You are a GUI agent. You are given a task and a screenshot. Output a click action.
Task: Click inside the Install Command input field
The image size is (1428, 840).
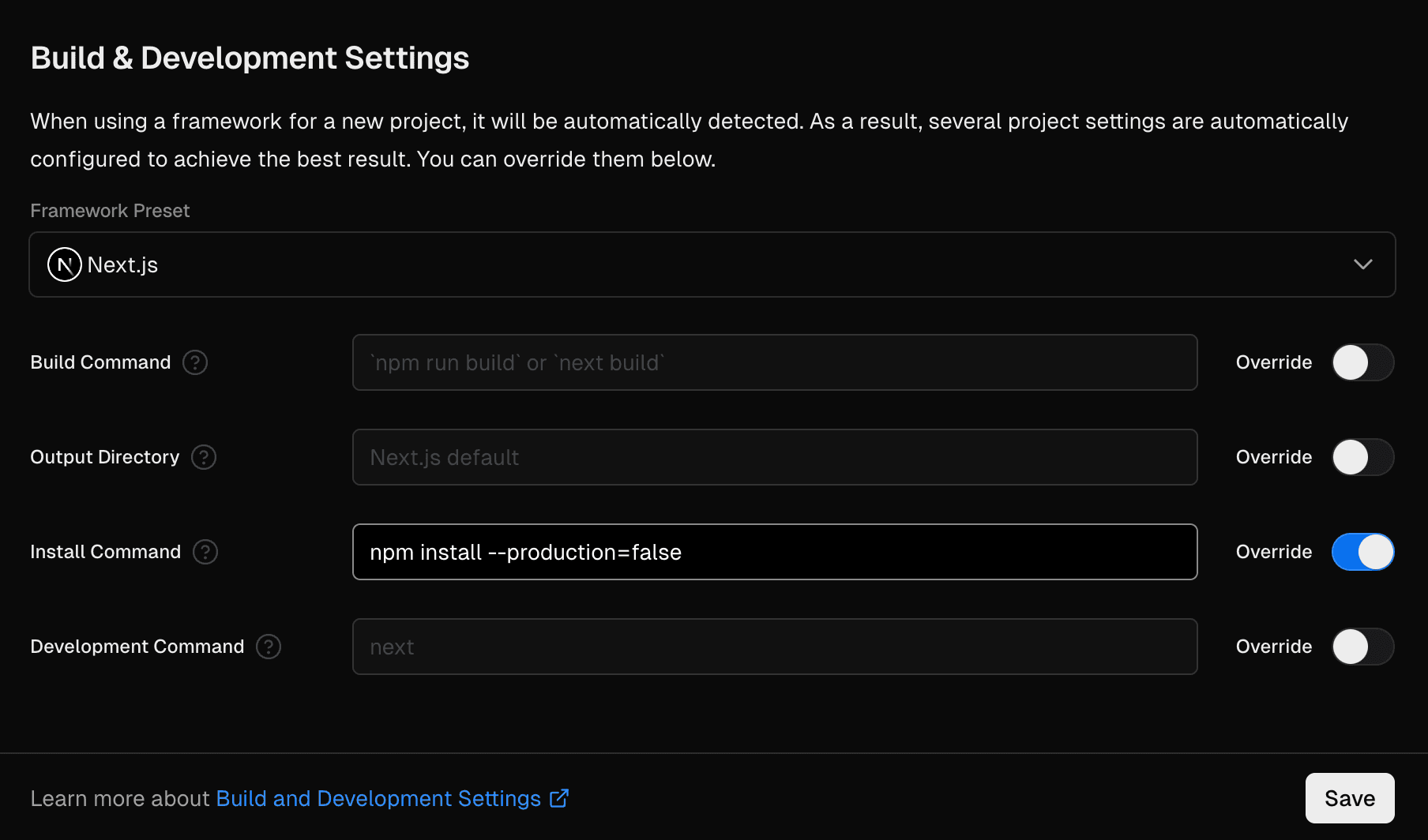tap(774, 552)
